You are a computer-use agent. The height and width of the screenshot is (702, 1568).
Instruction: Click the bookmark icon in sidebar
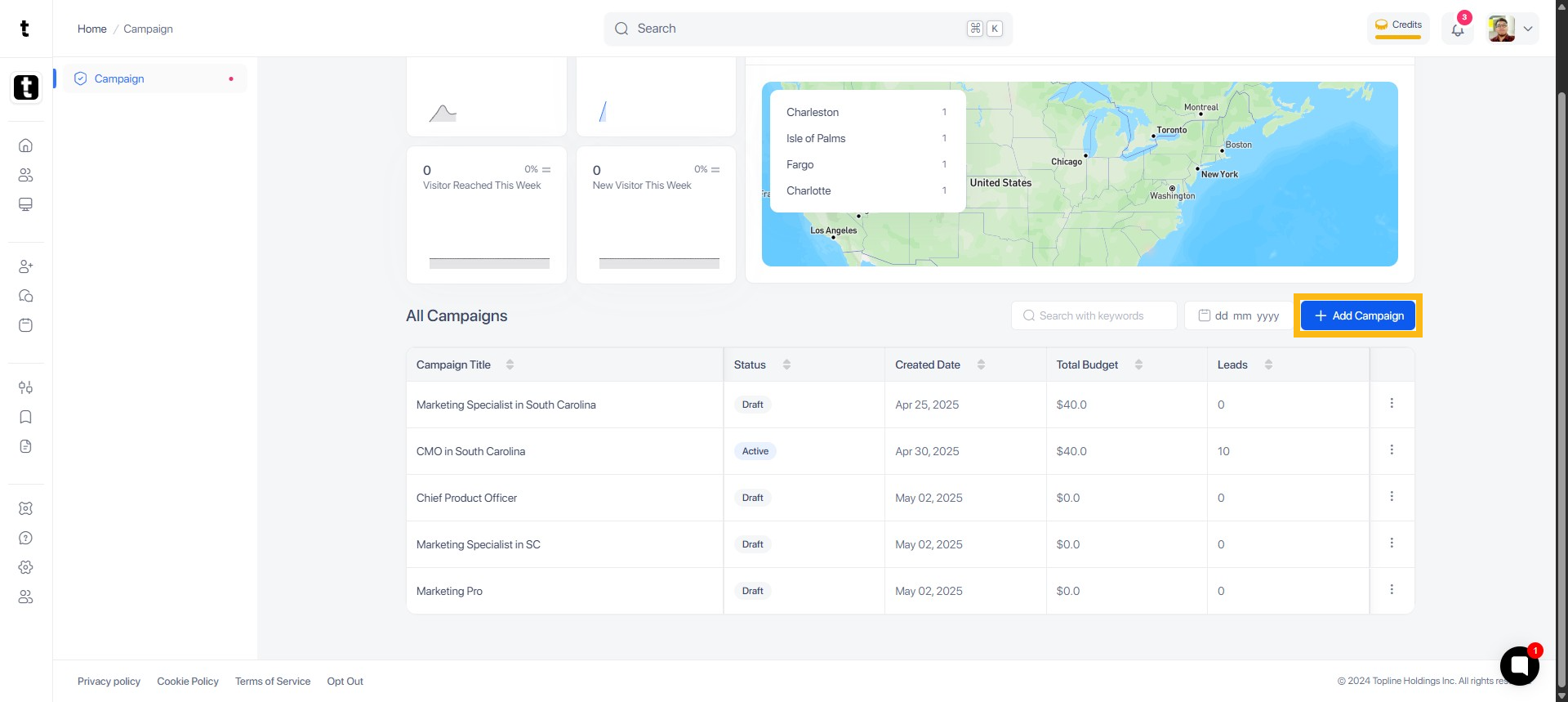point(25,417)
